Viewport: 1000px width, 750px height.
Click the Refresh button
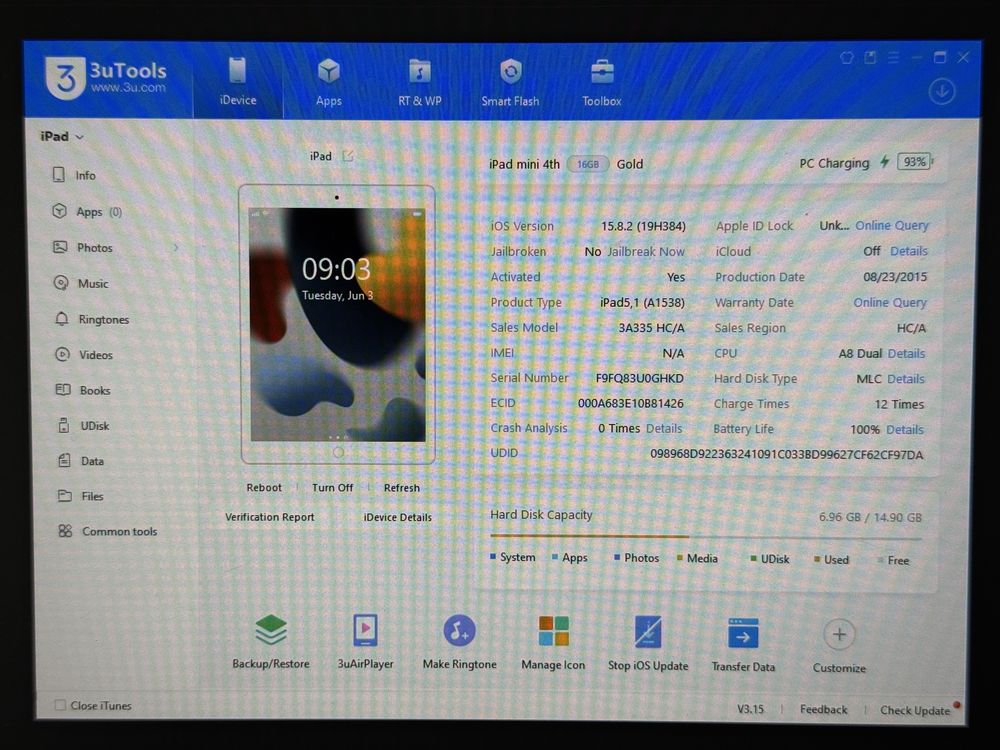pos(402,487)
